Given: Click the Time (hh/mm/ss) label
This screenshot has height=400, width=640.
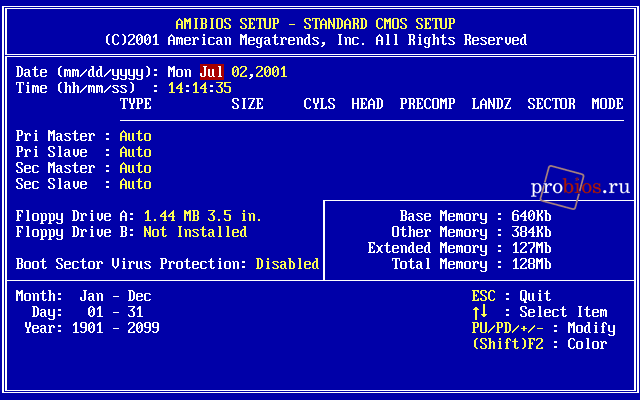Looking at the screenshot, I should pyautogui.click(x=87, y=88).
